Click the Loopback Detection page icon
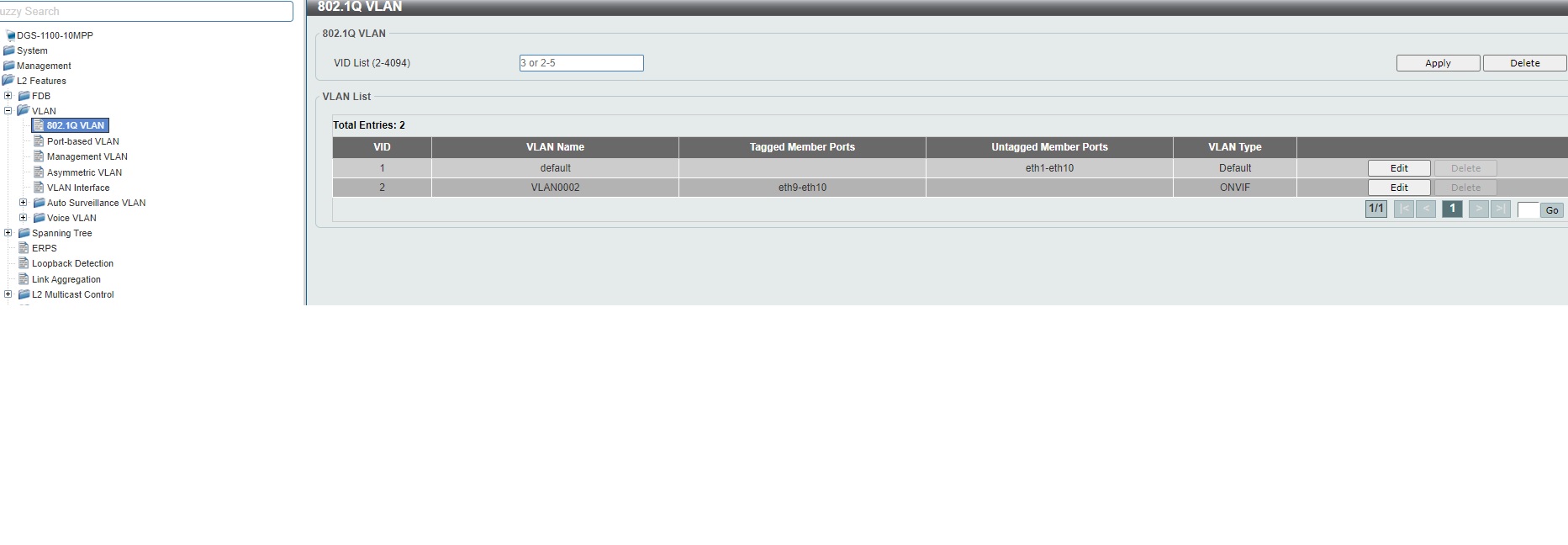The width and height of the screenshot is (1568, 545). pyautogui.click(x=24, y=263)
